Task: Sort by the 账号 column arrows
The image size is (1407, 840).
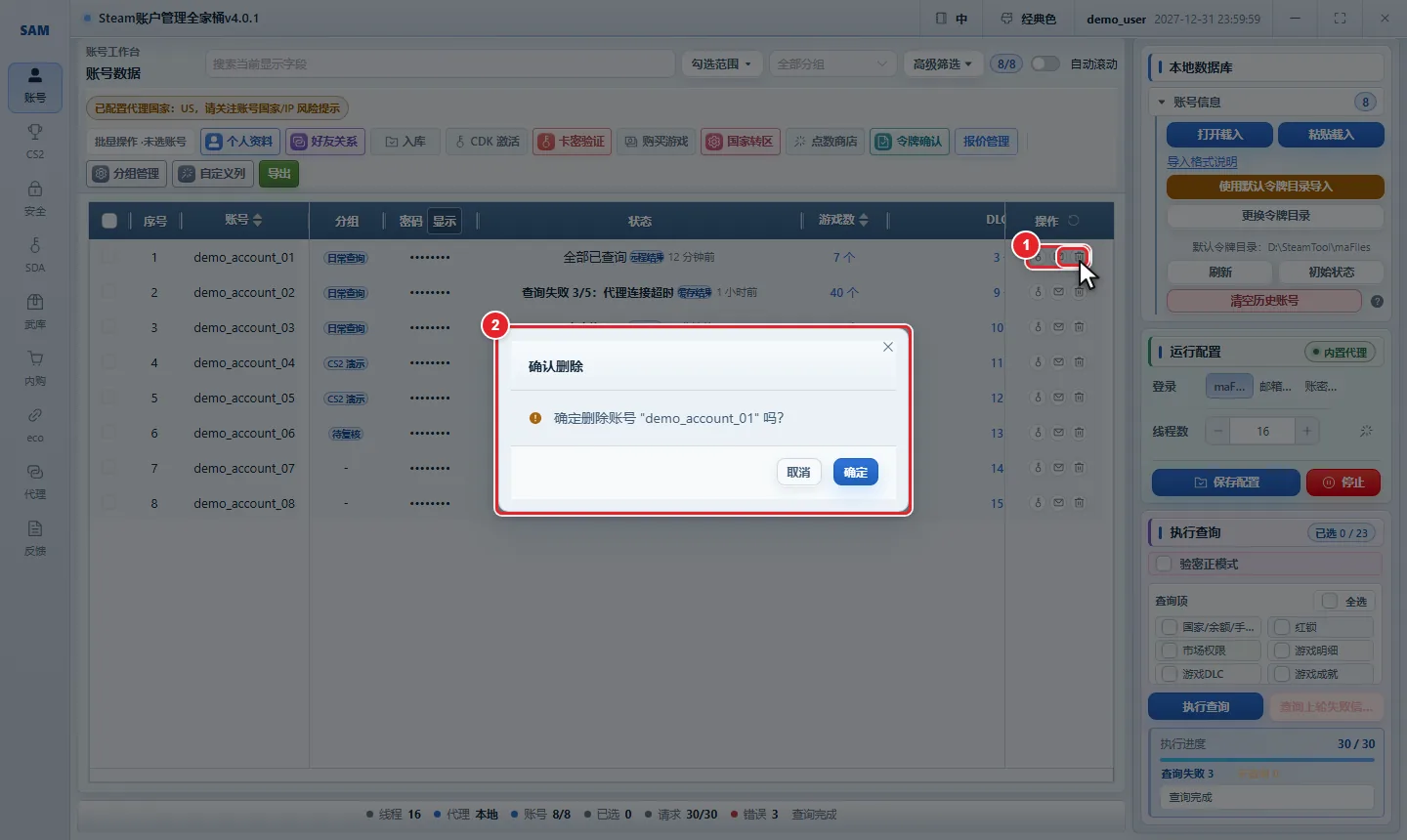Action: [258, 221]
